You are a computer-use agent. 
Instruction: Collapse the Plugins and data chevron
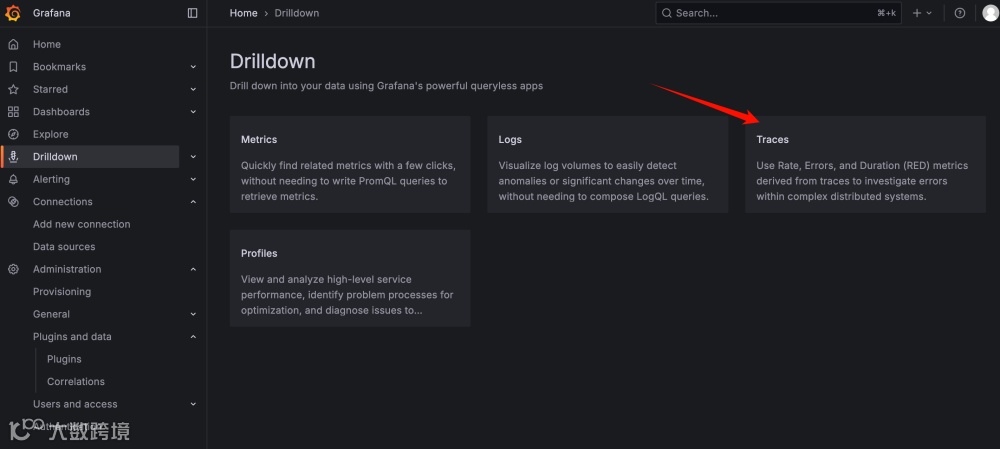193,337
